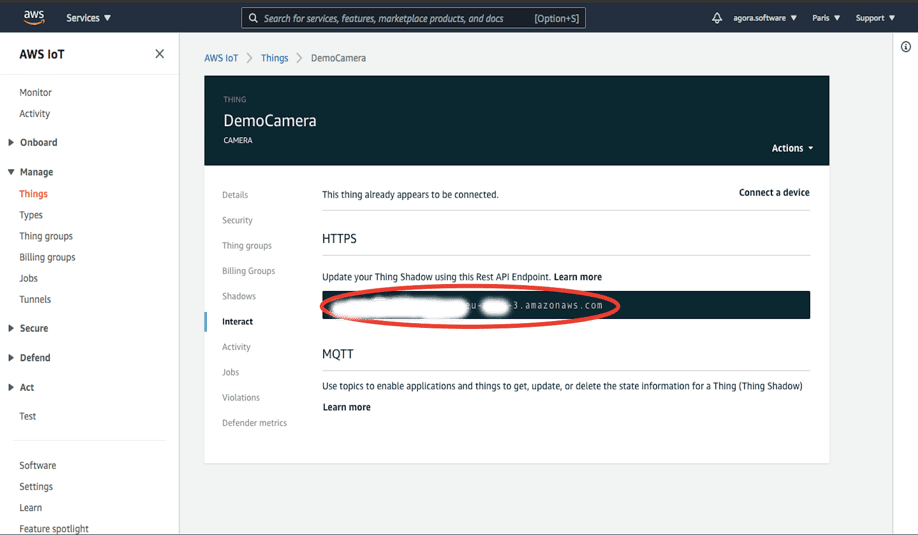Open Jobs in the left sidebar
The width and height of the screenshot is (918, 535).
coord(28,278)
